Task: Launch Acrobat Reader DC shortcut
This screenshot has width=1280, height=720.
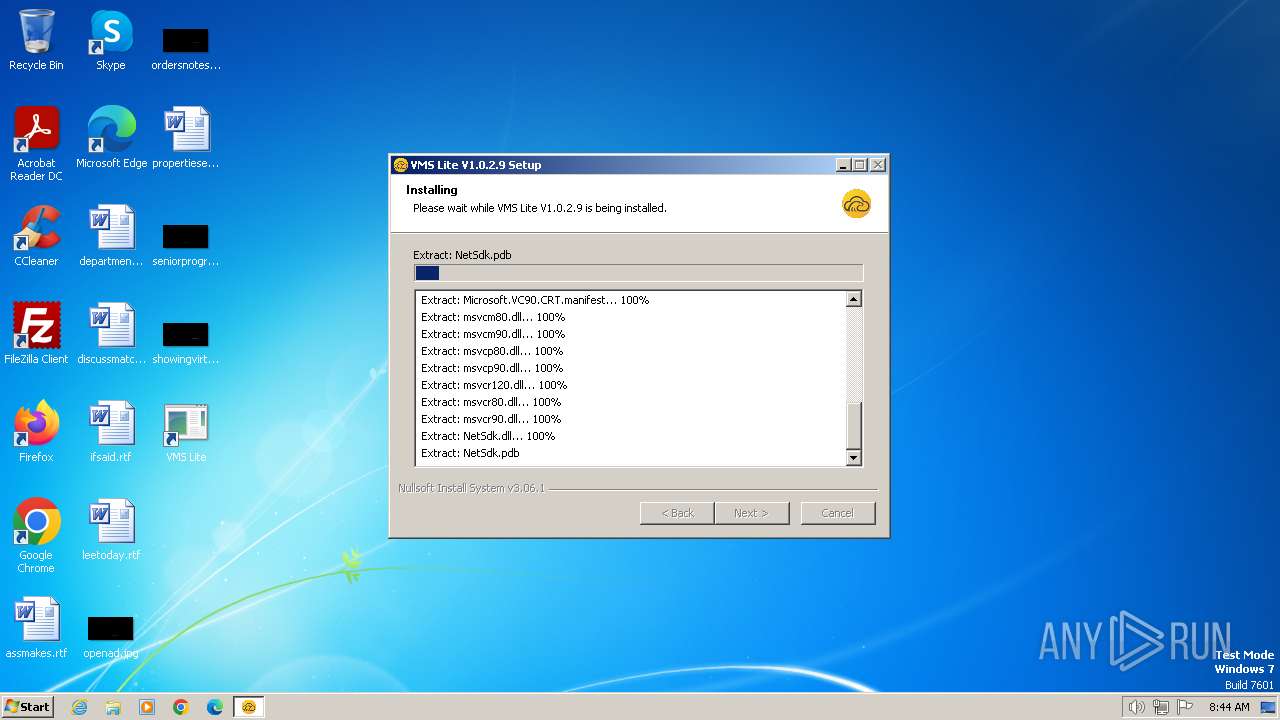Action: coord(36,143)
